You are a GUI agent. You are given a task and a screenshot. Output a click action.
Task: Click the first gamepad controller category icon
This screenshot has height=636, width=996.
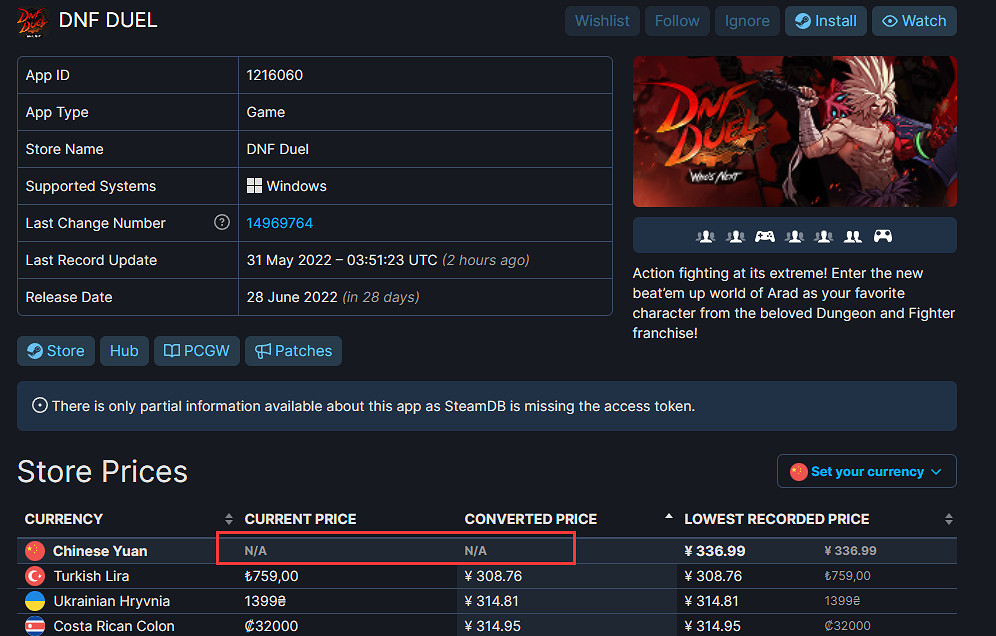pyautogui.click(x=765, y=237)
